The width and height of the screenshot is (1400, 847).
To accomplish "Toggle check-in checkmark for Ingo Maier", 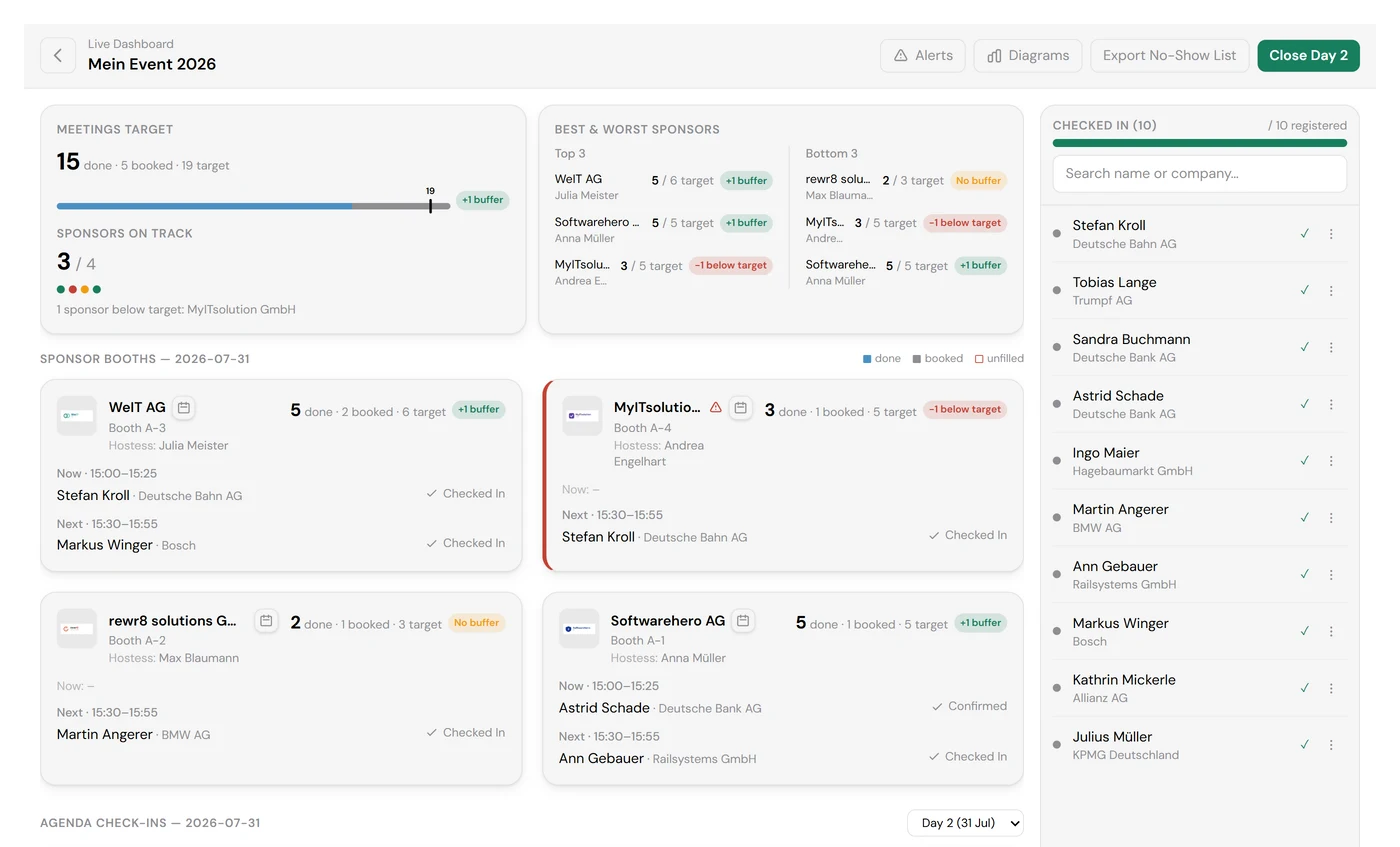I will (1304, 461).
